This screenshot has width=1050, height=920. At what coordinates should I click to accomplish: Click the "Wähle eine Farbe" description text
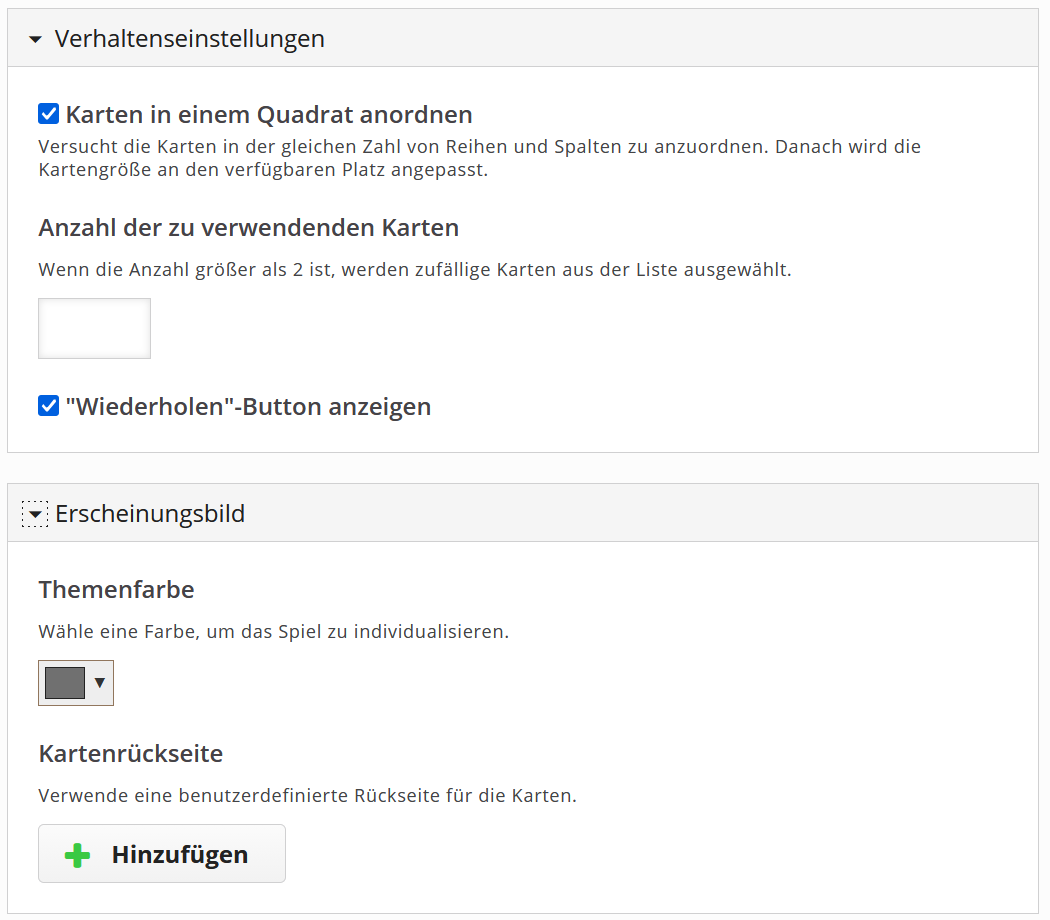pos(273,632)
